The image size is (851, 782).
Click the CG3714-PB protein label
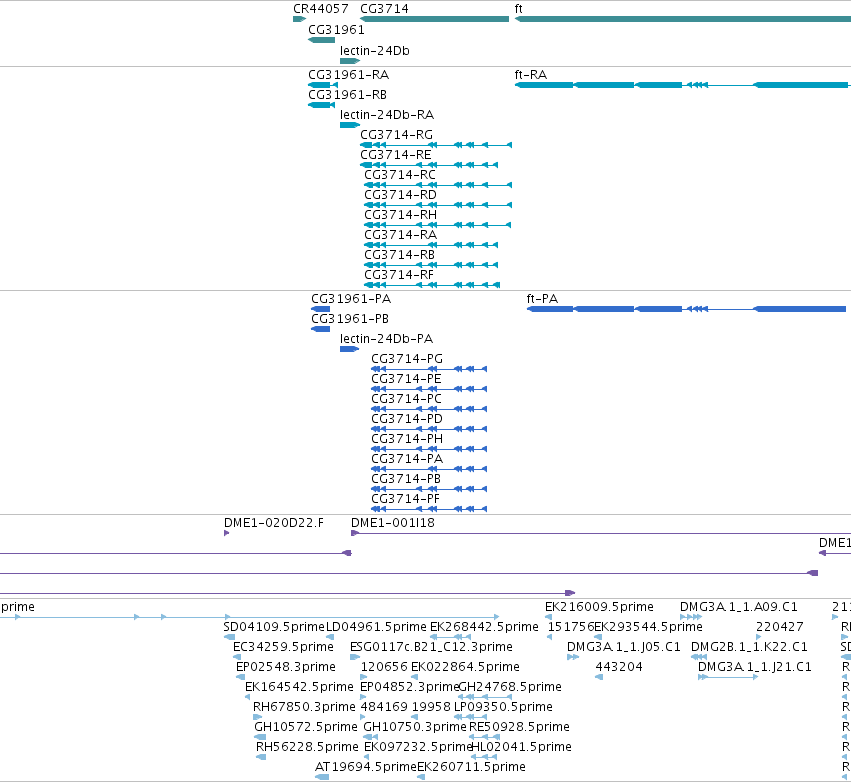(406, 480)
